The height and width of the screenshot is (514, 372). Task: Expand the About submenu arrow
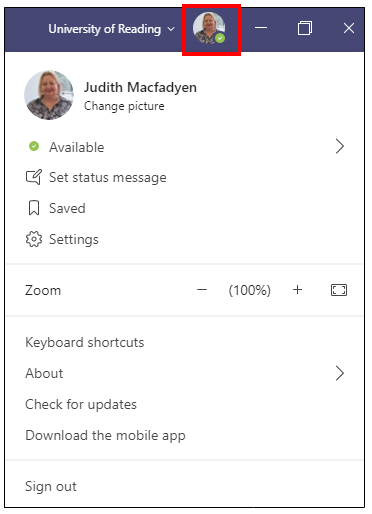click(x=340, y=373)
